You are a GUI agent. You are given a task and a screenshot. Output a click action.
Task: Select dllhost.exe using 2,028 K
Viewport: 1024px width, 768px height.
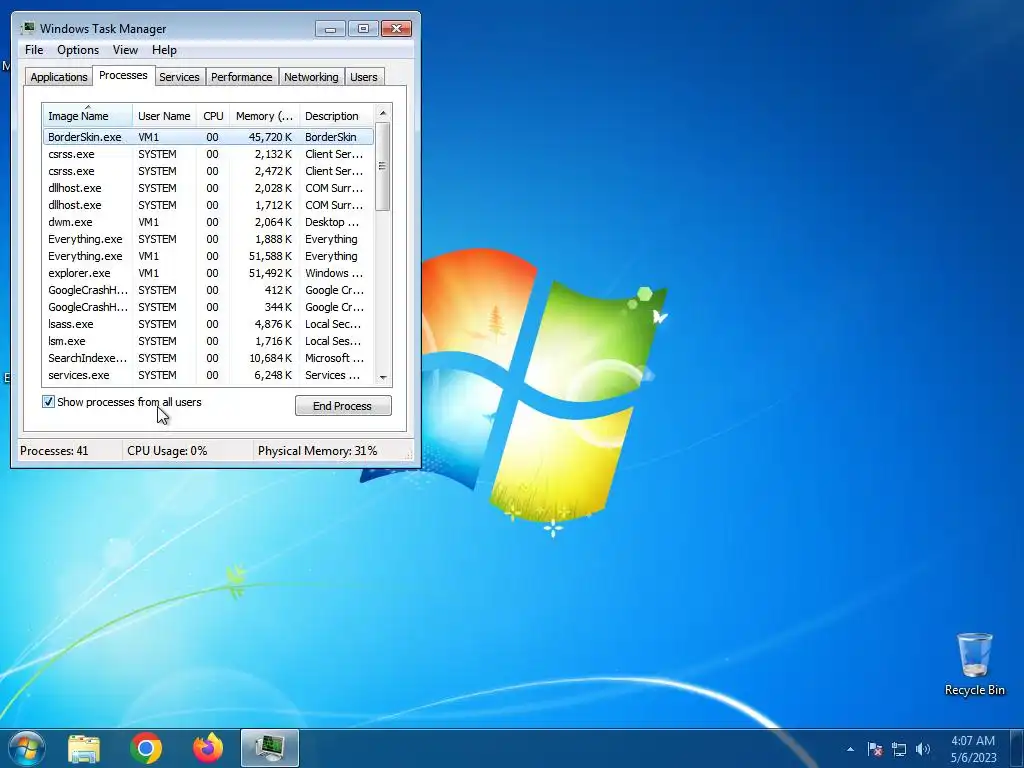tap(208, 188)
